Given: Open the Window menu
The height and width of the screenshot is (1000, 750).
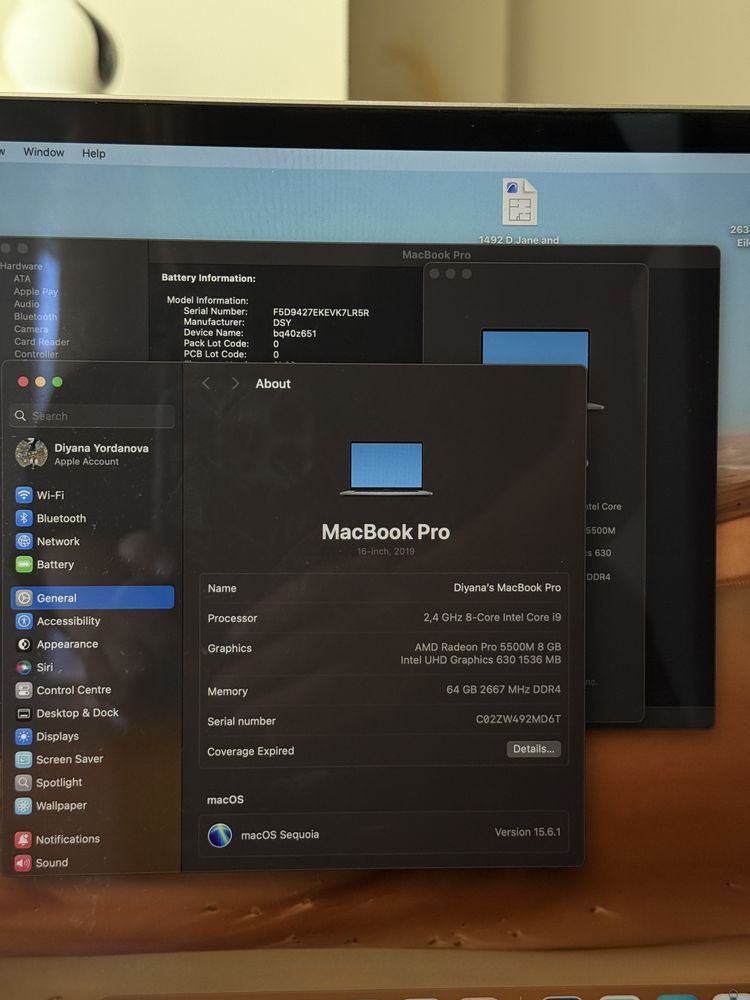Looking at the screenshot, I should pyautogui.click(x=43, y=152).
